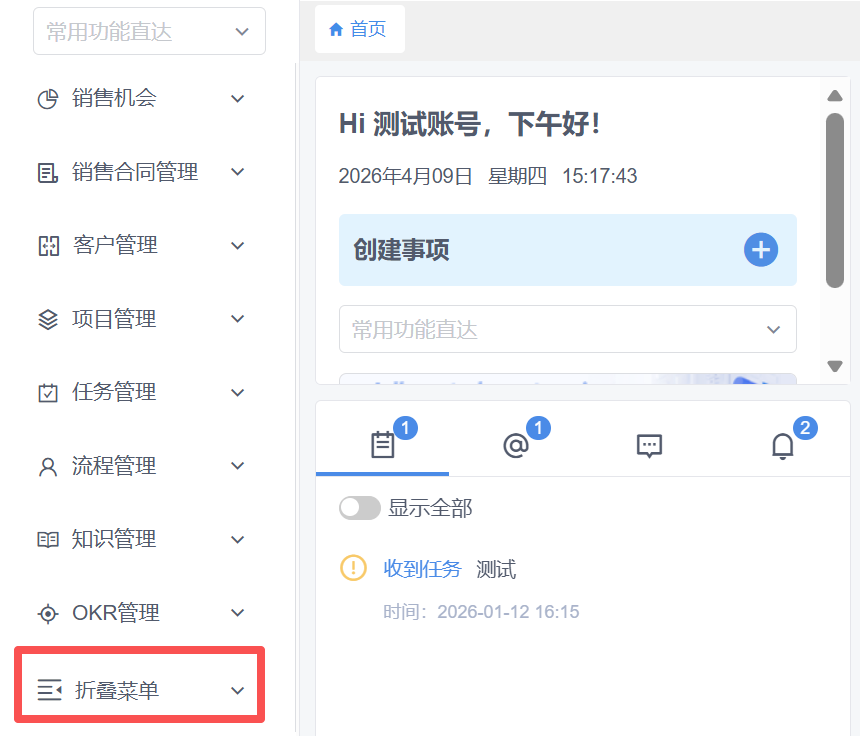The width and height of the screenshot is (860, 736).
Task: Click the pie chart icon beside 销售机会
Action: pos(48,99)
